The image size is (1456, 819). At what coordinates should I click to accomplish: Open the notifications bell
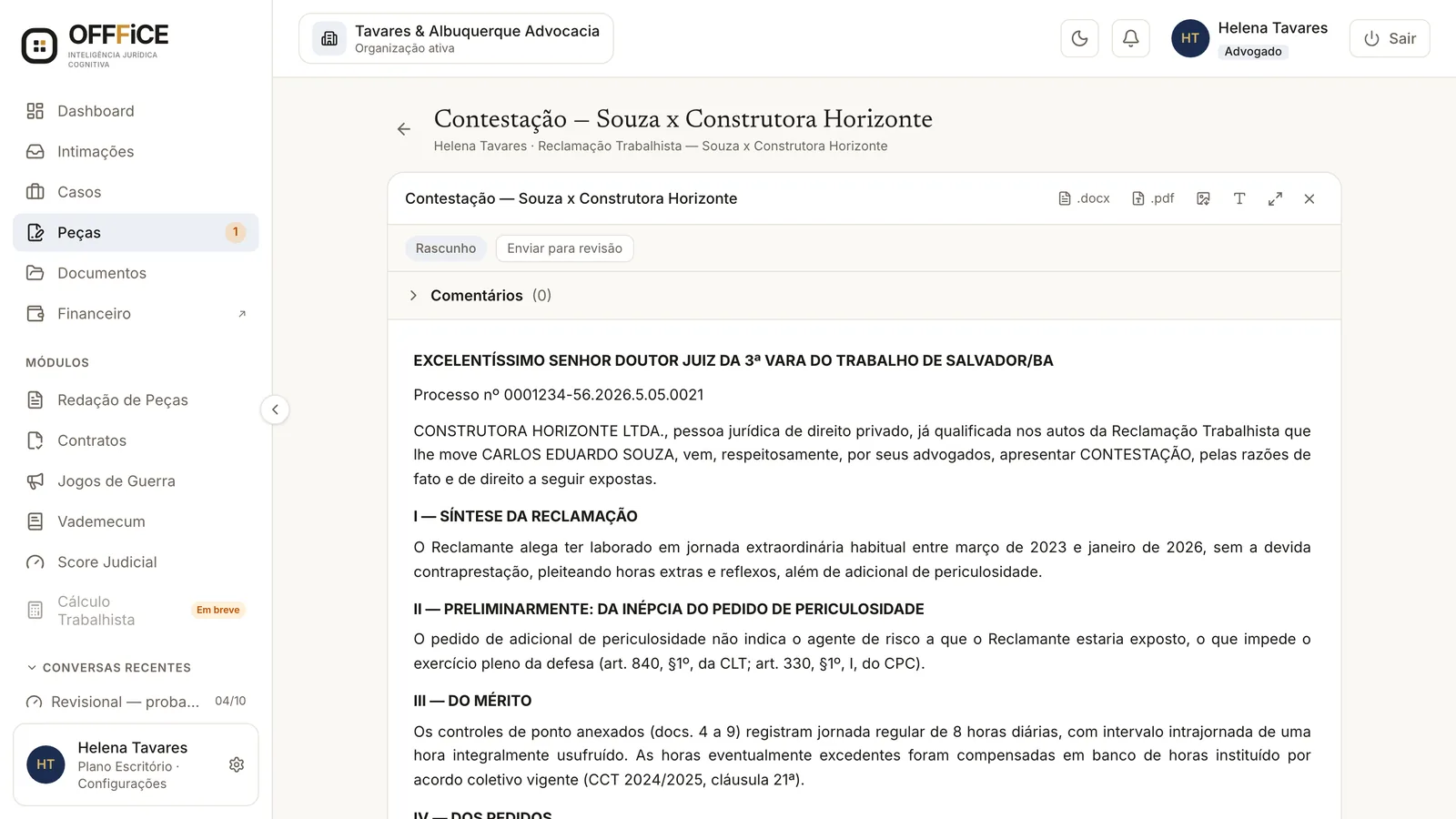pyautogui.click(x=1130, y=38)
